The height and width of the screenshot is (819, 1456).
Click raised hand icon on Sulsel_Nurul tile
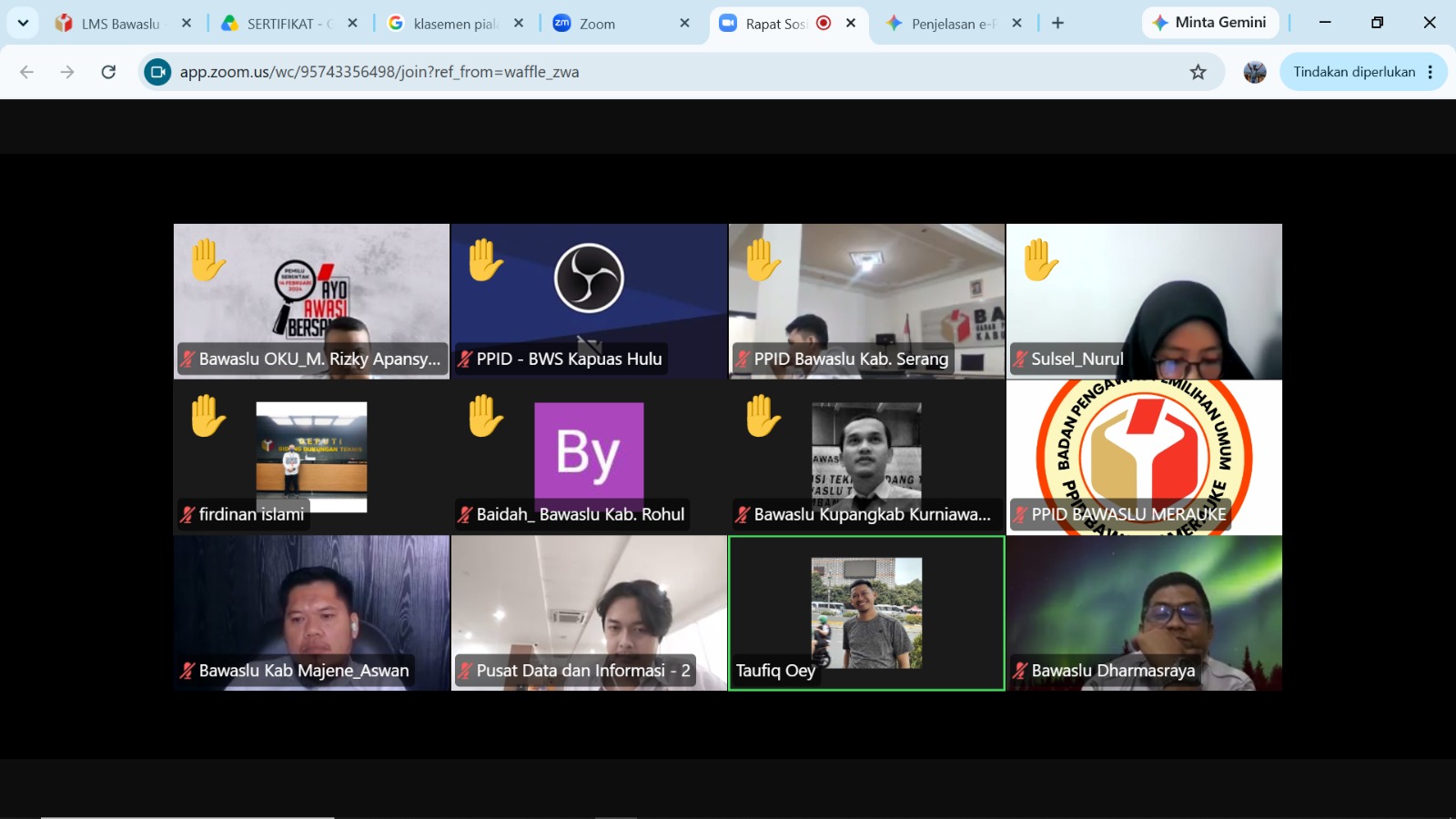click(x=1041, y=259)
